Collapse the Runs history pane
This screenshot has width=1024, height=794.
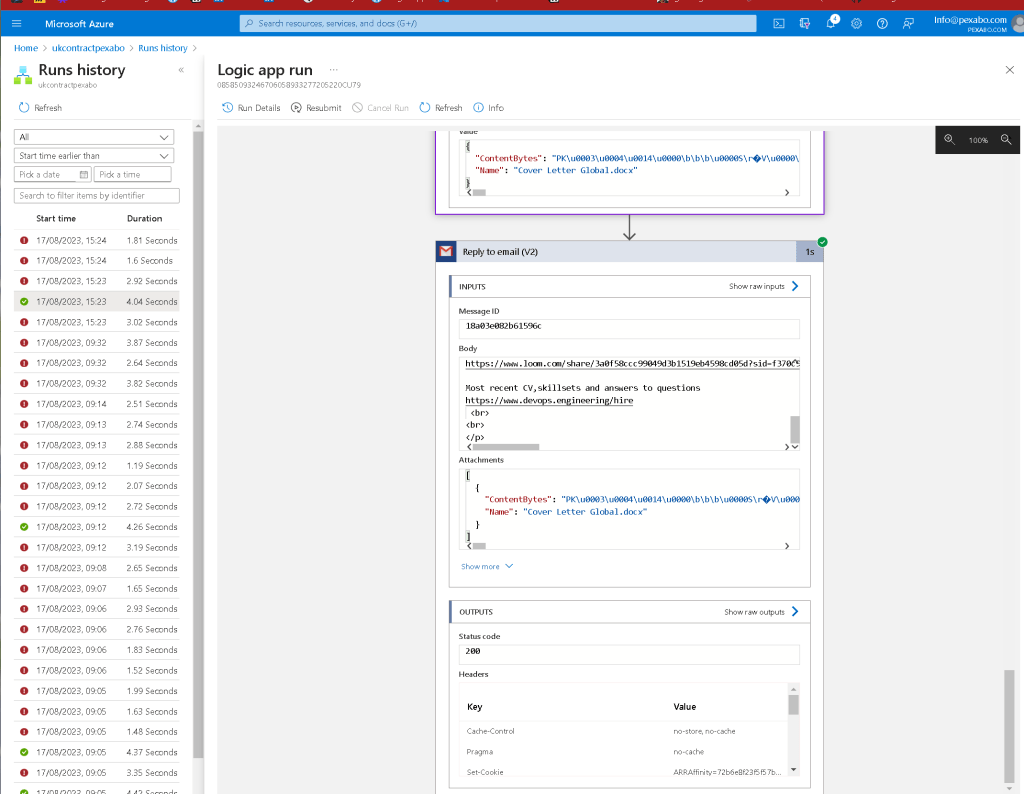181,70
